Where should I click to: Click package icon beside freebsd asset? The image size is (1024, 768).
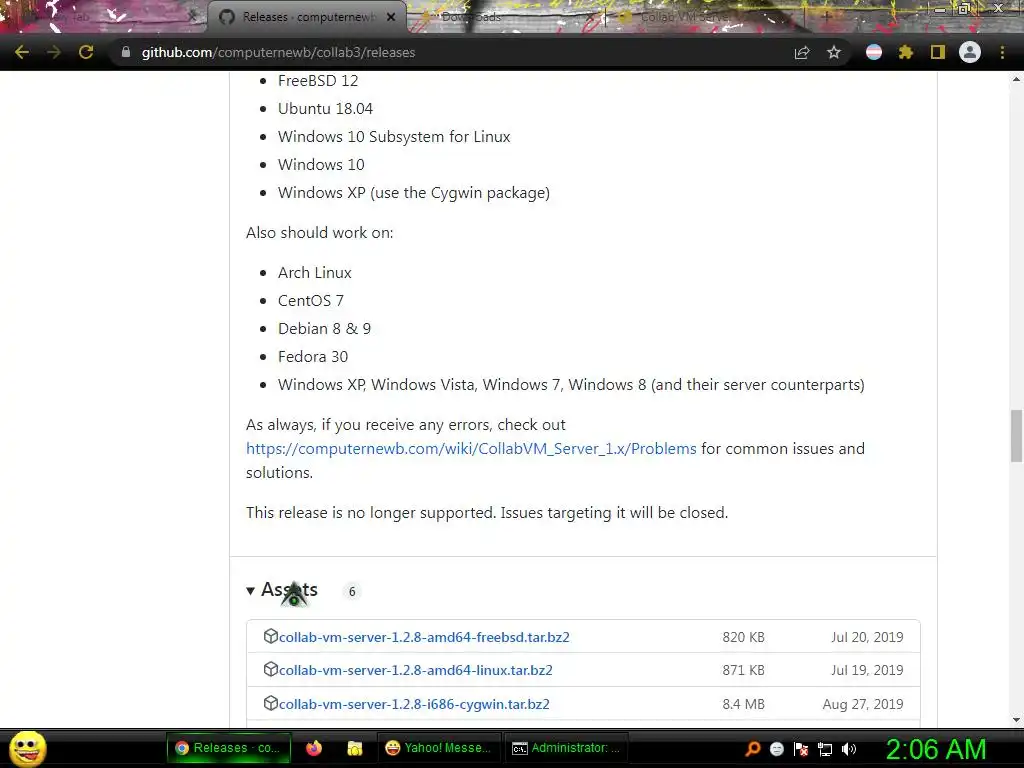(x=270, y=636)
